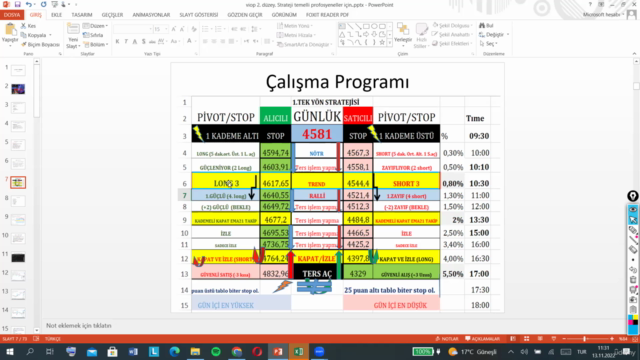
Task: Select the pointer tool in annotation toolbar
Action: click(633, 220)
